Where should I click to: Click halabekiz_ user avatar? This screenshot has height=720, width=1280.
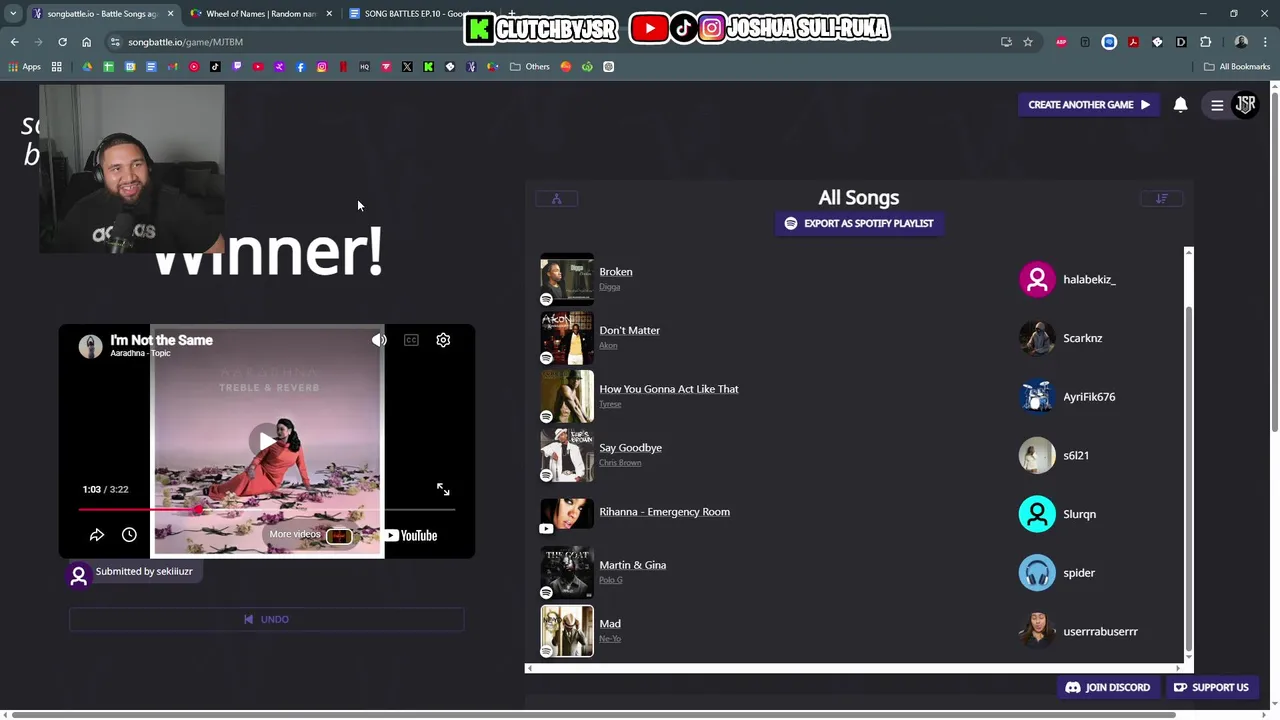[x=1037, y=279]
